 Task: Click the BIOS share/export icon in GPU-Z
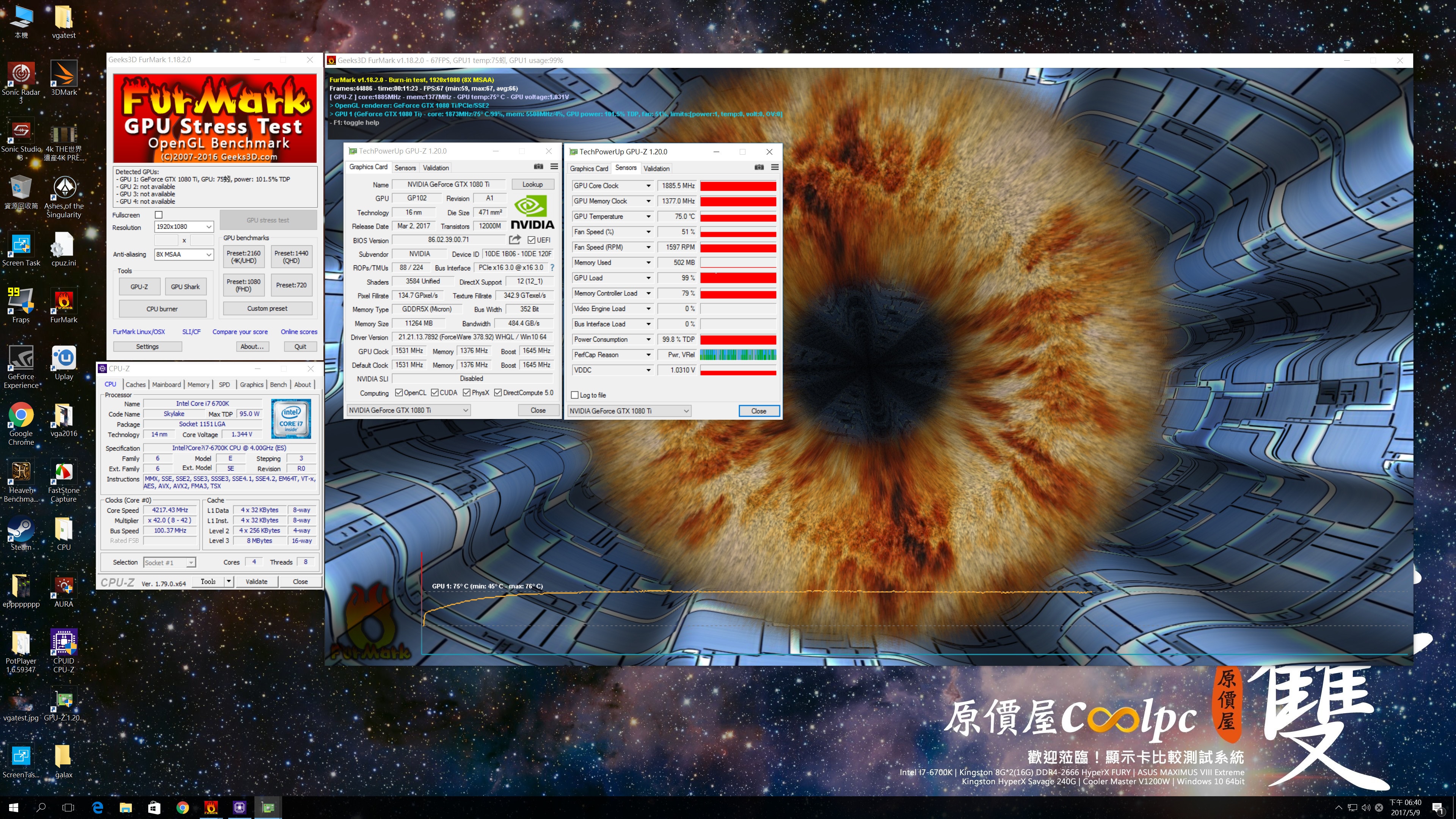[515, 240]
